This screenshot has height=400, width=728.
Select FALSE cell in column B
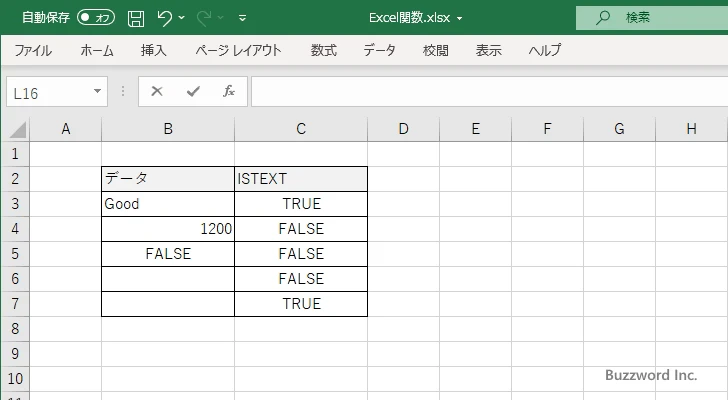tap(168, 254)
